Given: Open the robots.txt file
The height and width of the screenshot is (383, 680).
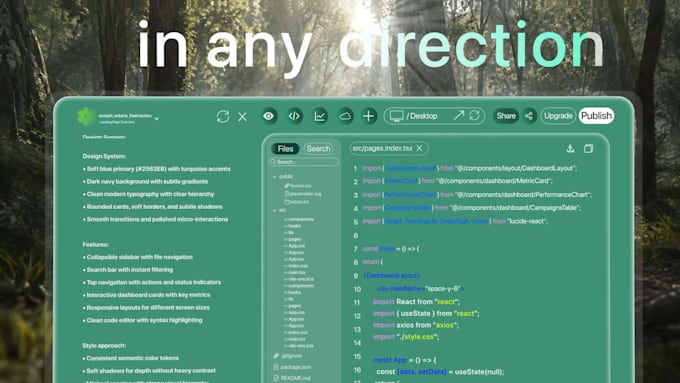Looking at the screenshot, I should click(297, 202).
